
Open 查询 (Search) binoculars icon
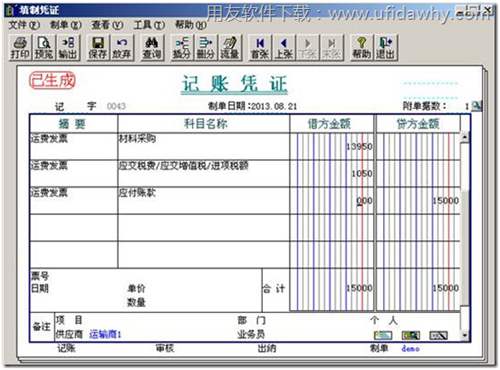click(152, 48)
